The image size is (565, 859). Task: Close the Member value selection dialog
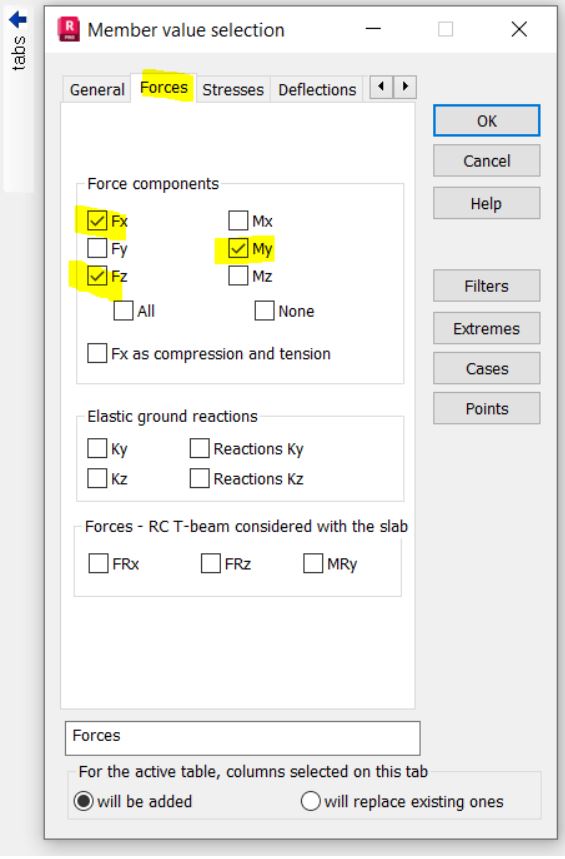pyautogui.click(x=519, y=28)
